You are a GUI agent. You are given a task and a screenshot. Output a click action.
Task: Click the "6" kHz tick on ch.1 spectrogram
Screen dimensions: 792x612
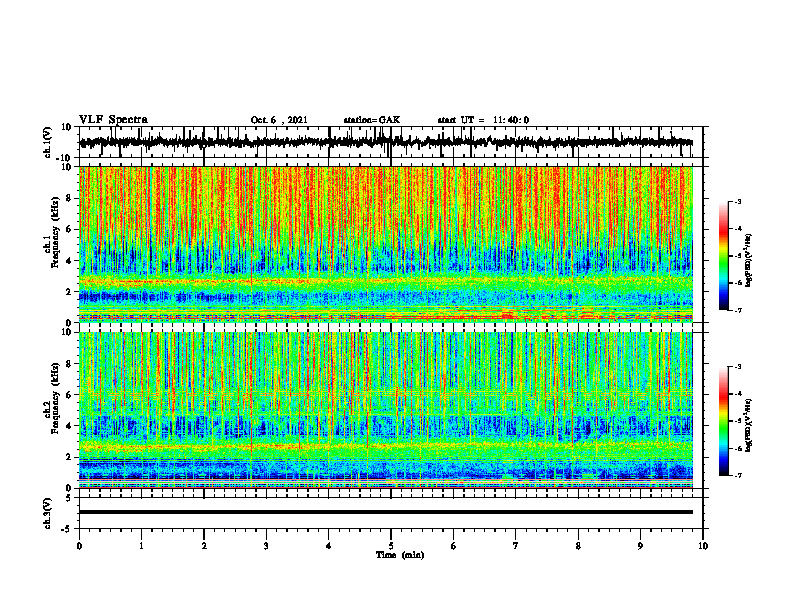tap(69, 229)
